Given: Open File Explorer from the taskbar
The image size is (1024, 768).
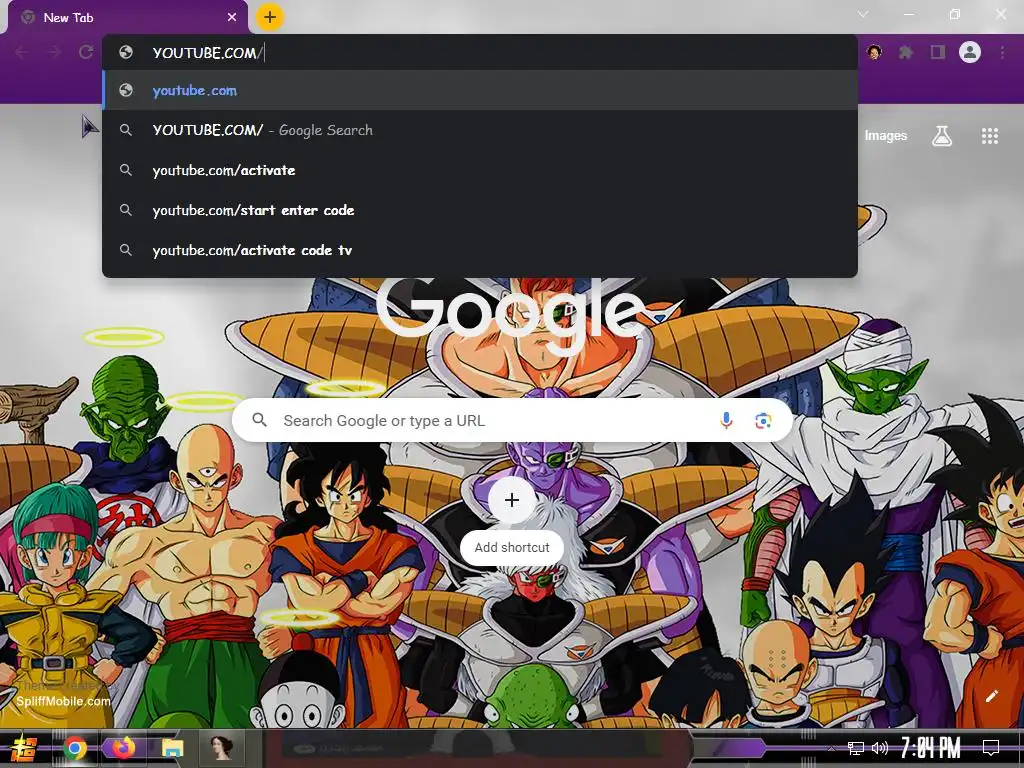Looking at the screenshot, I should pos(172,748).
